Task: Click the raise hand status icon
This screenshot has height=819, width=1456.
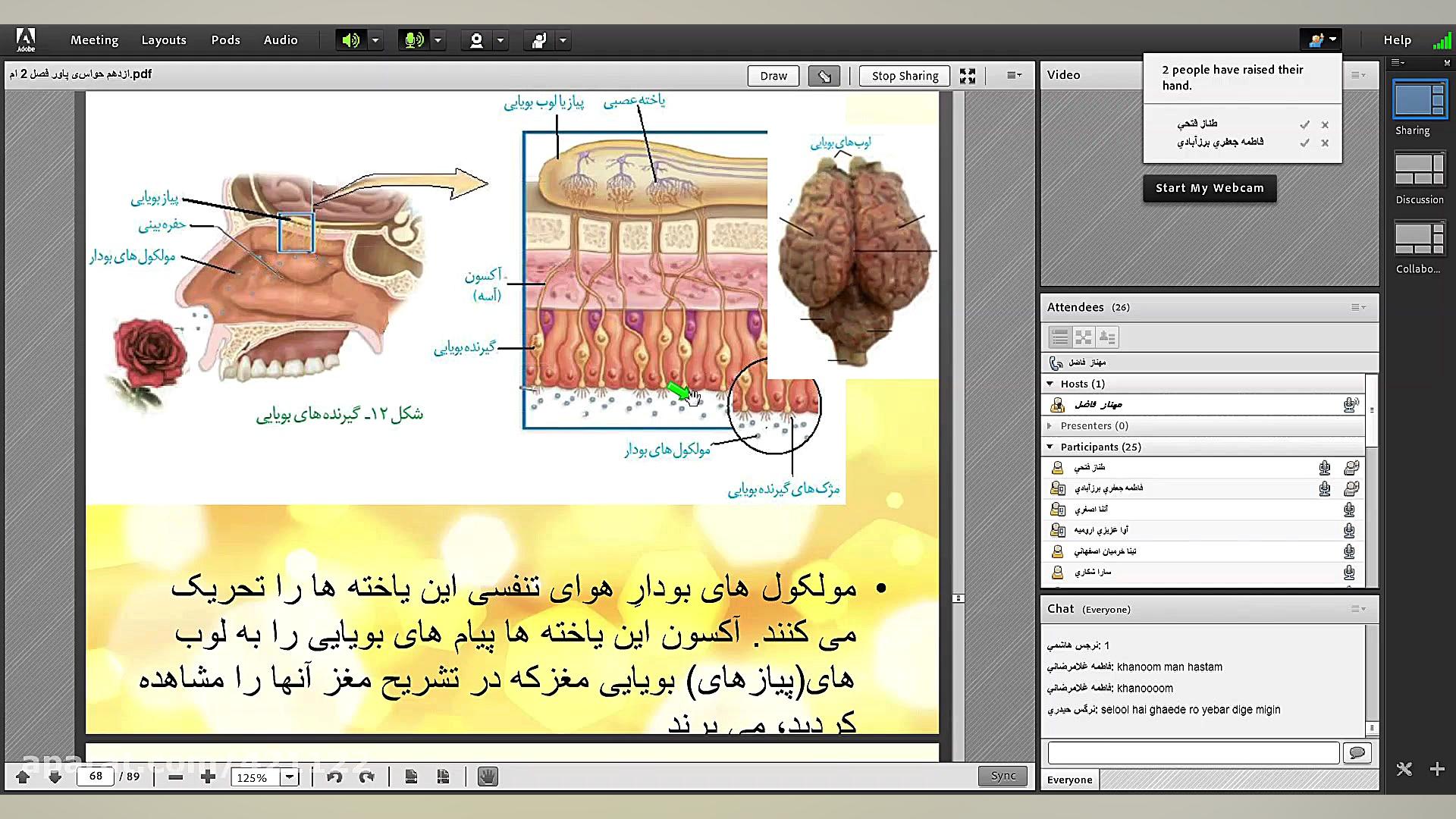Action: click(x=539, y=40)
